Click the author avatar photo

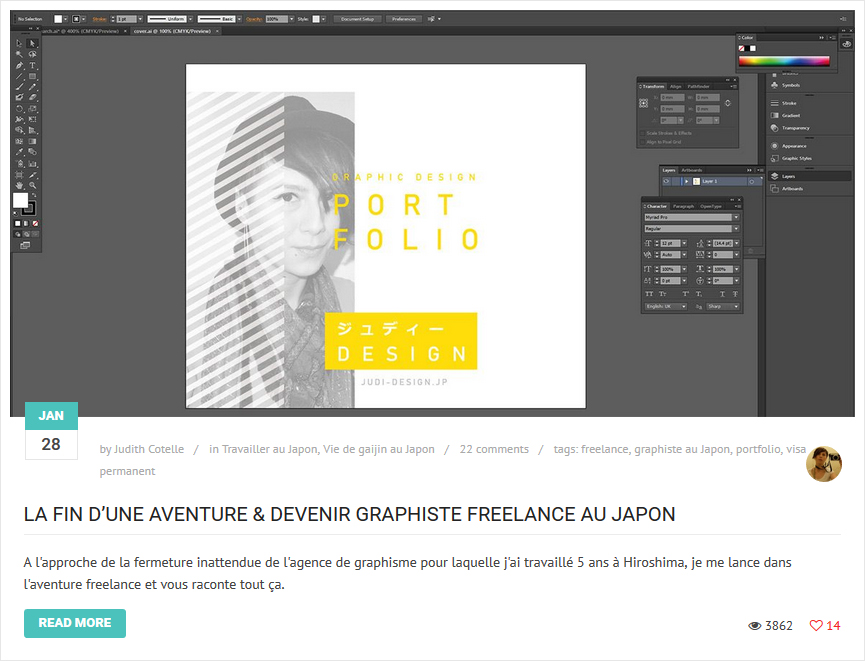[824, 464]
